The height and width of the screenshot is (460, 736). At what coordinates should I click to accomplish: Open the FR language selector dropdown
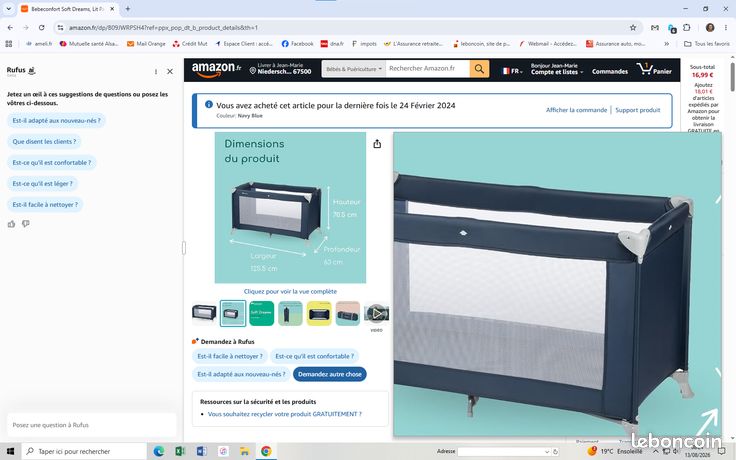[x=512, y=71]
